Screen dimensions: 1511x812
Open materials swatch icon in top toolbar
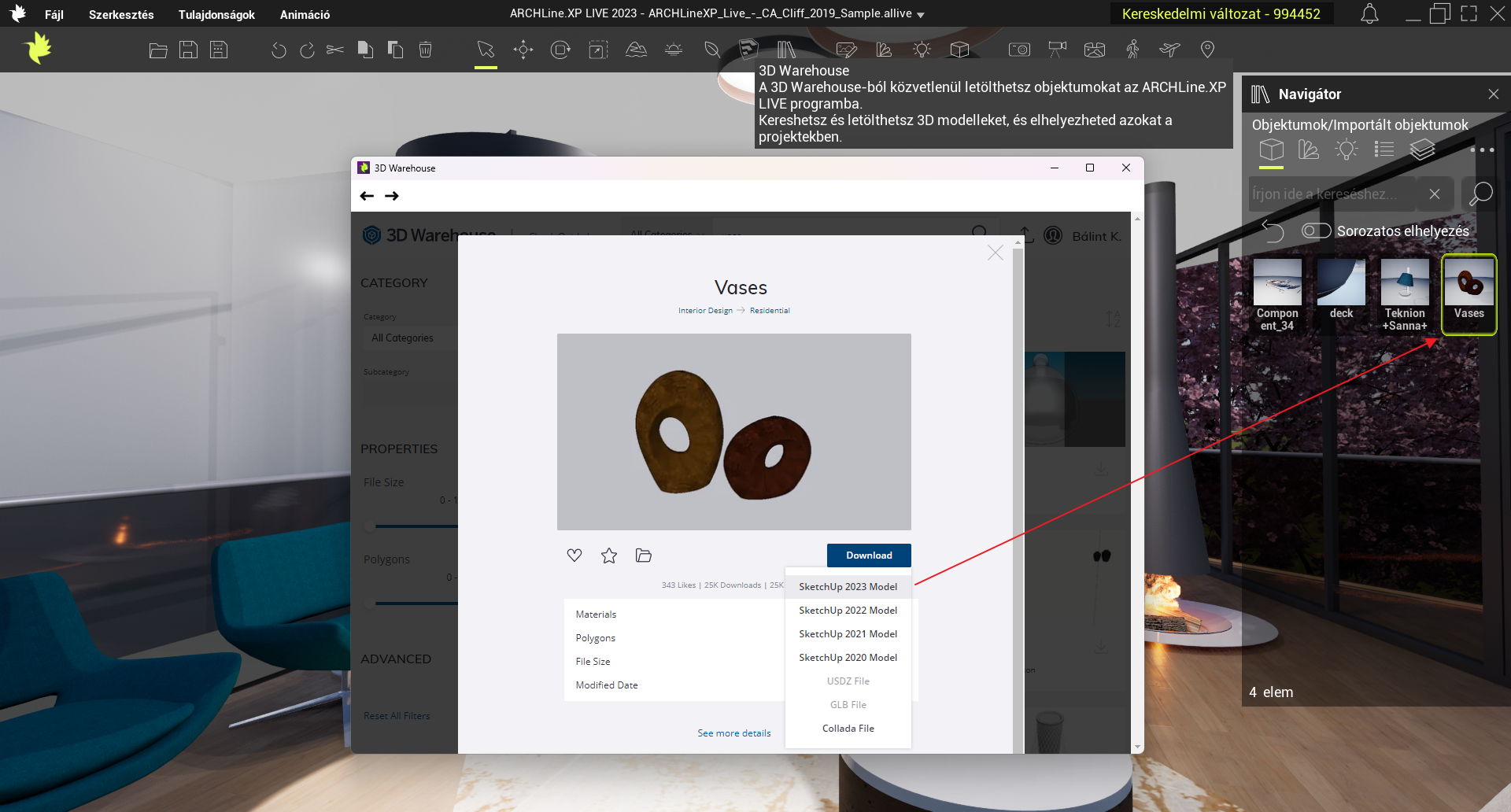pos(885,50)
